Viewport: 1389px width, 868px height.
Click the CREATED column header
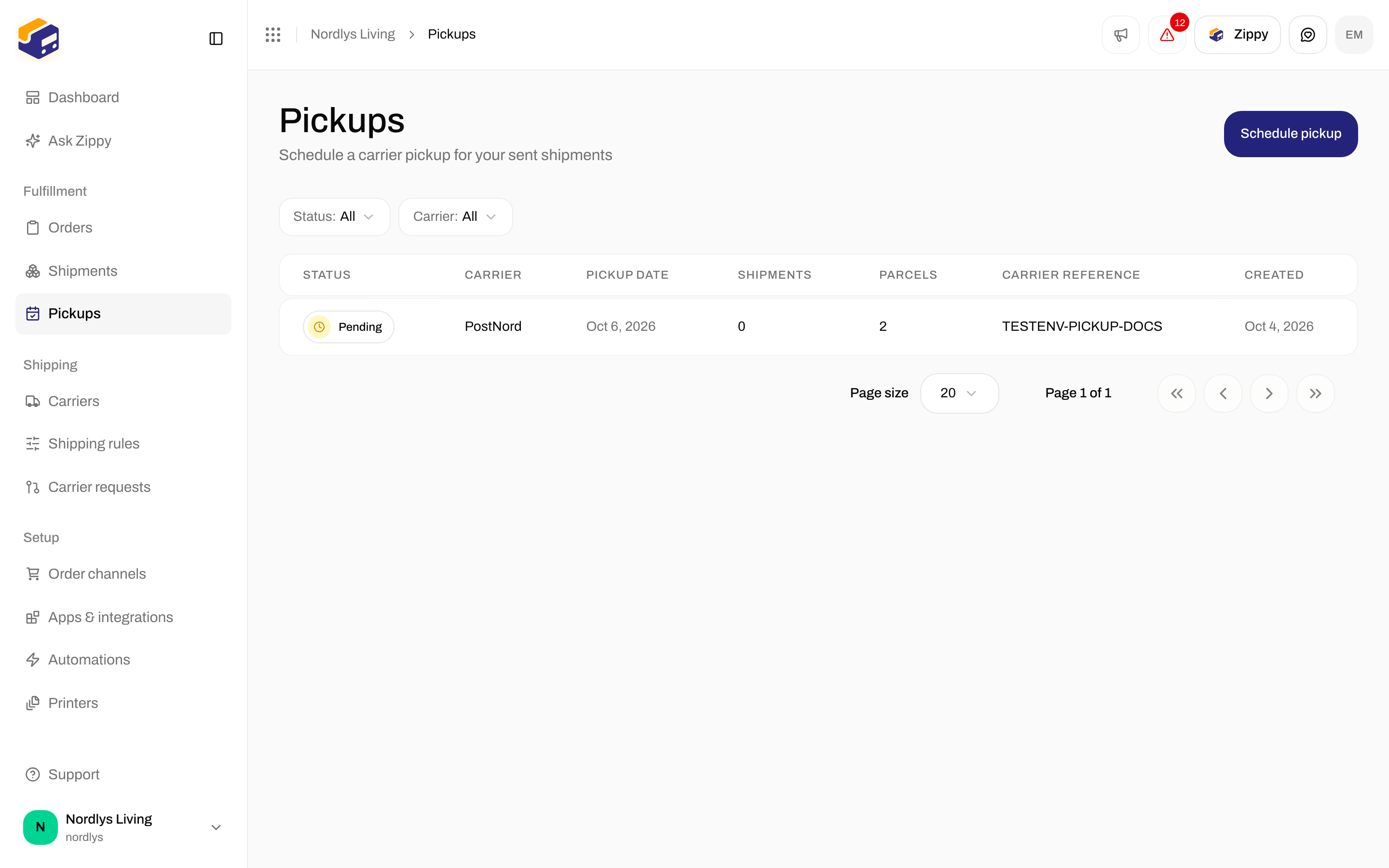coord(1274,275)
